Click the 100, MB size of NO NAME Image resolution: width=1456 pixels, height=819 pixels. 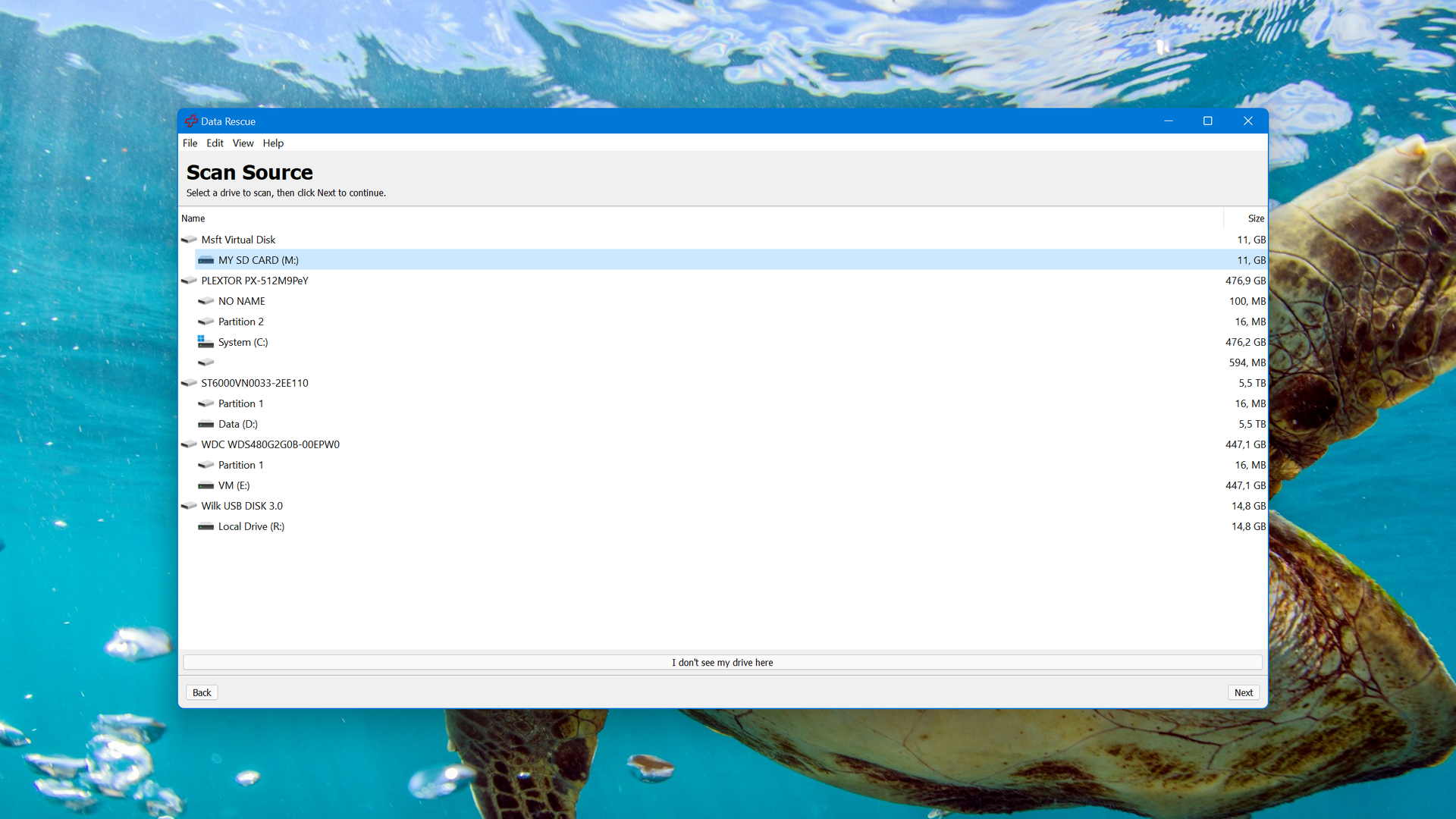coord(1247,301)
